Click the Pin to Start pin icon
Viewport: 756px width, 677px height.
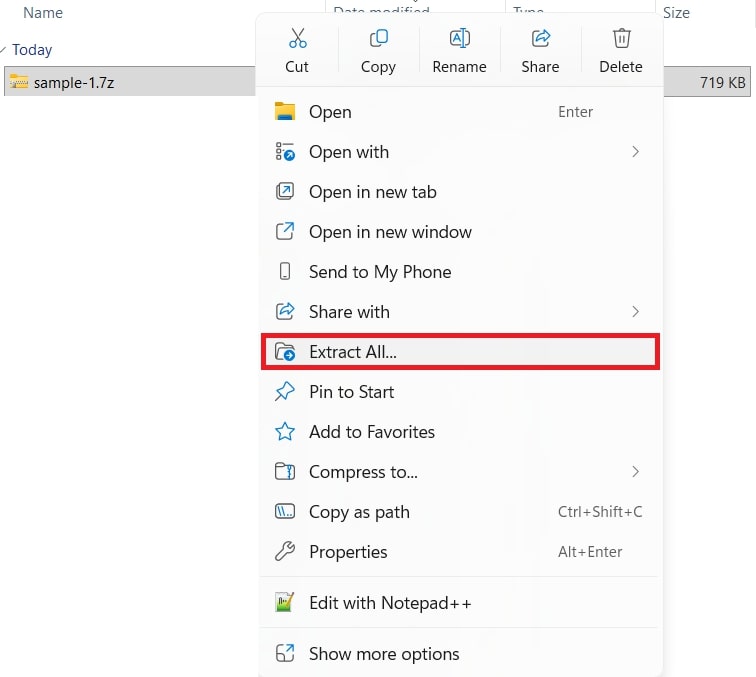click(x=285, y=392)
